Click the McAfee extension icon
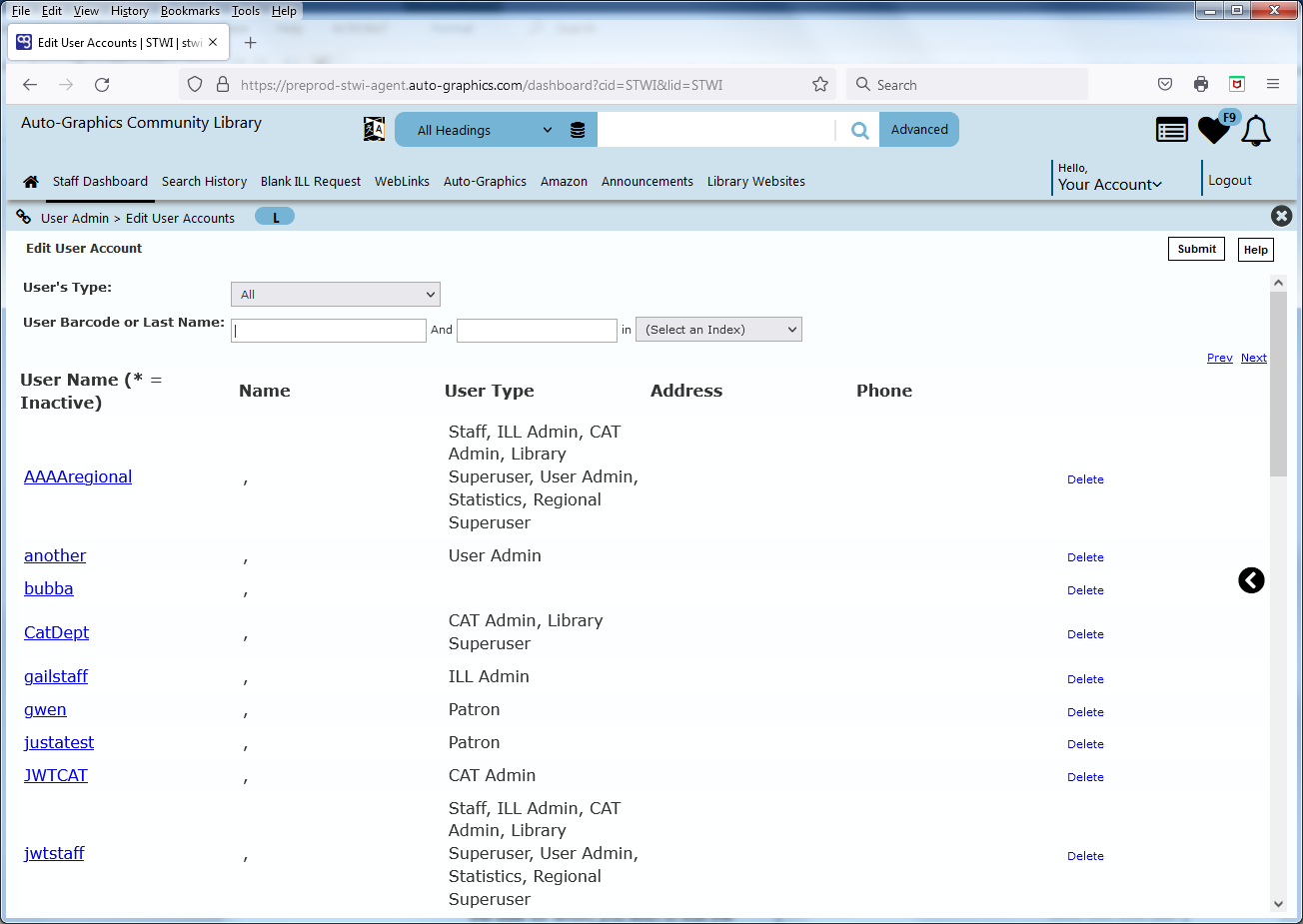 [x=1237, y=85]
